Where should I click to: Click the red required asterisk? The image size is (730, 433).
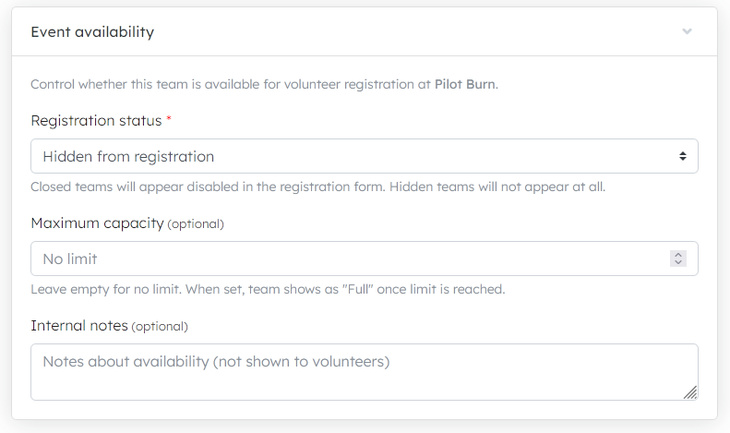pyautogui.click(x=169, y=121)
